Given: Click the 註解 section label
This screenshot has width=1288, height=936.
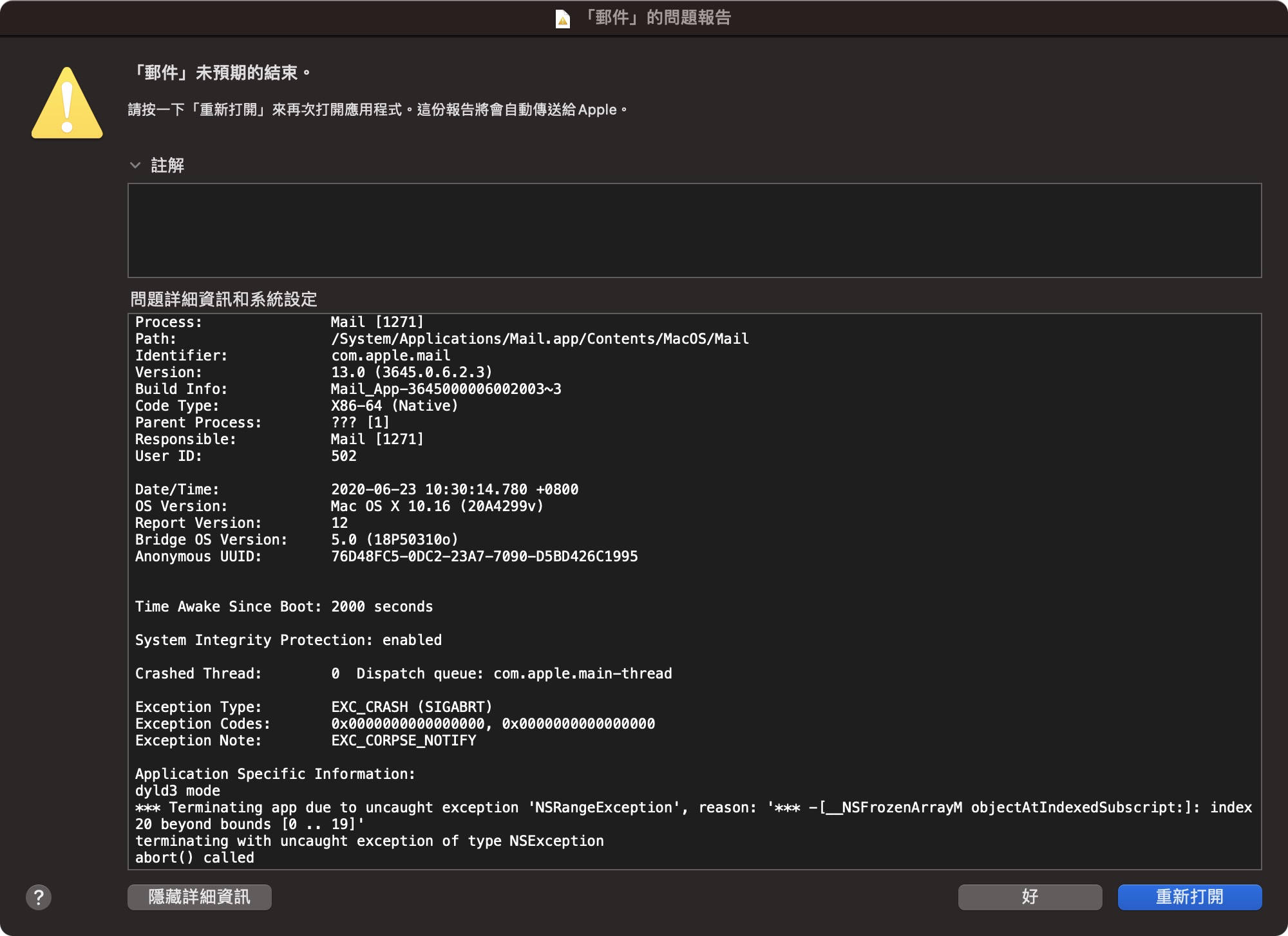Looking at the screenshot, I should (167, 165).
